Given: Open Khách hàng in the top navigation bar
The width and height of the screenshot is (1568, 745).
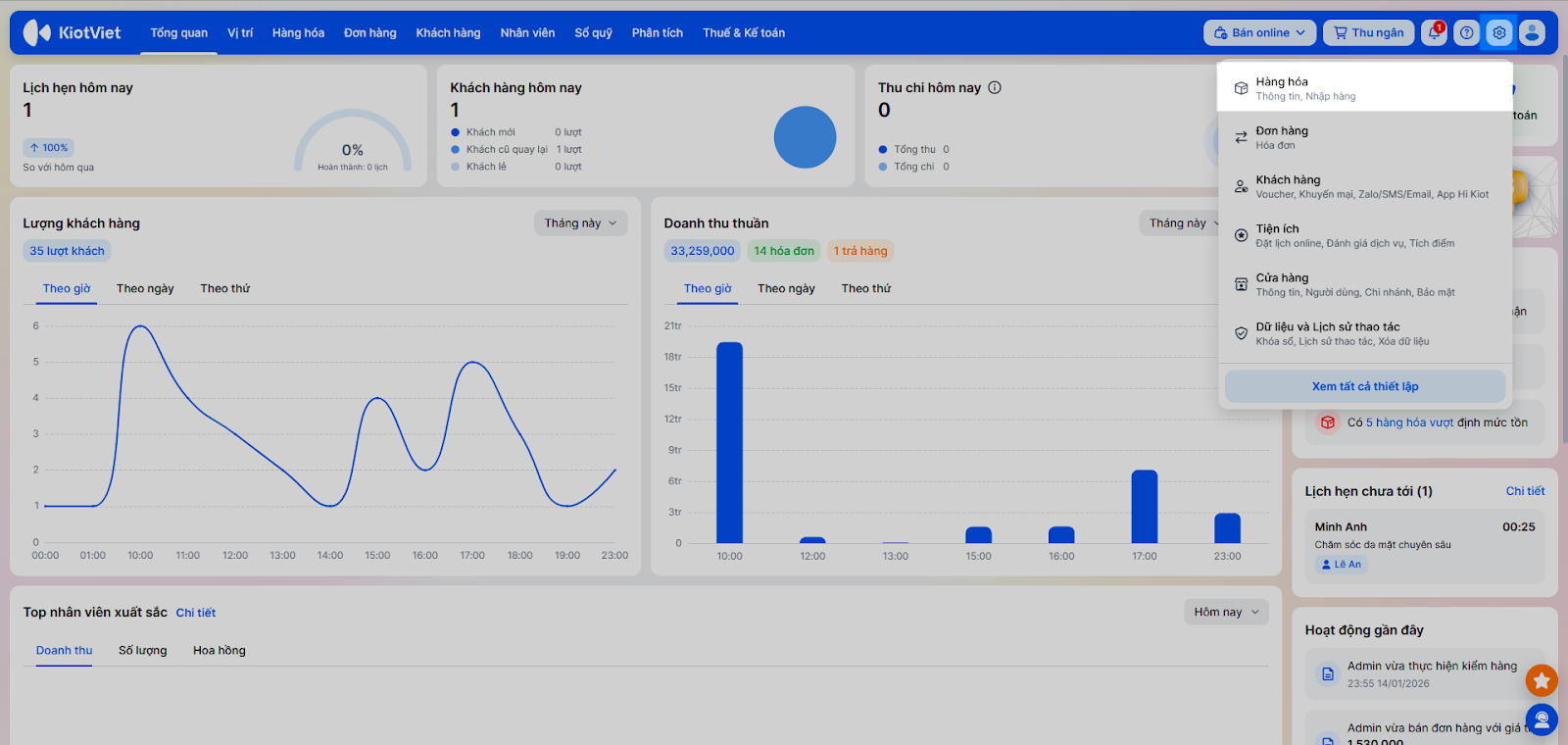Looking at the screenshot, I should (x=448, y=32).
